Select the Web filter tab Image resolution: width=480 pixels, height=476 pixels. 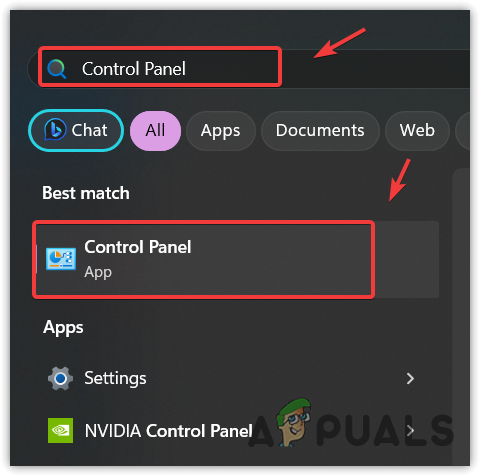tap(417, 130)
